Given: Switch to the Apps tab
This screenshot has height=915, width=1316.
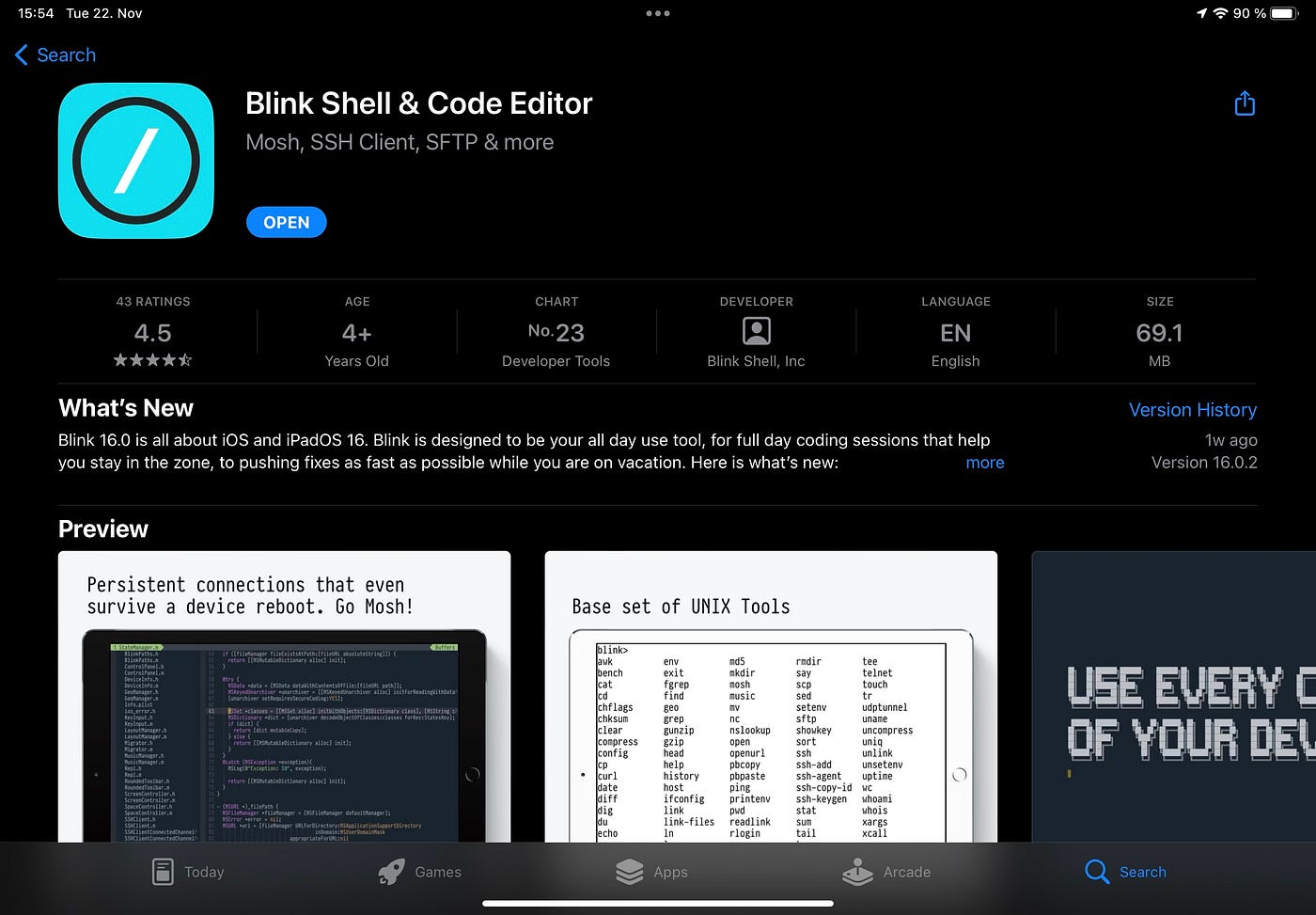Looking at the screenshot, I should (651, 872).
